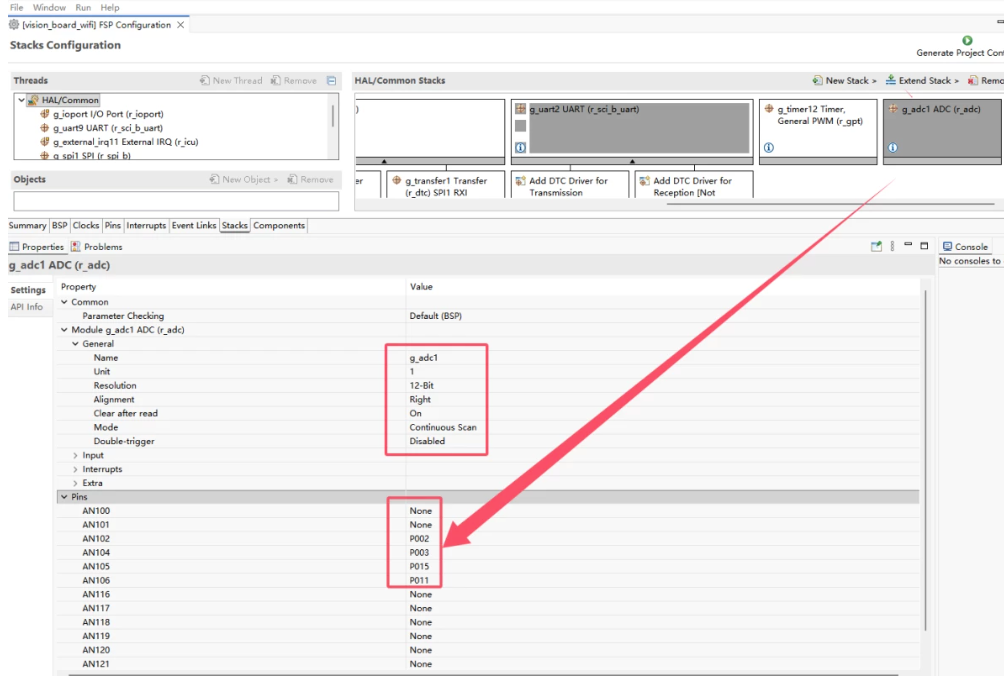Click the New Thread icon button
Screen dimensions: 1004x692
[x=205, y=80]
